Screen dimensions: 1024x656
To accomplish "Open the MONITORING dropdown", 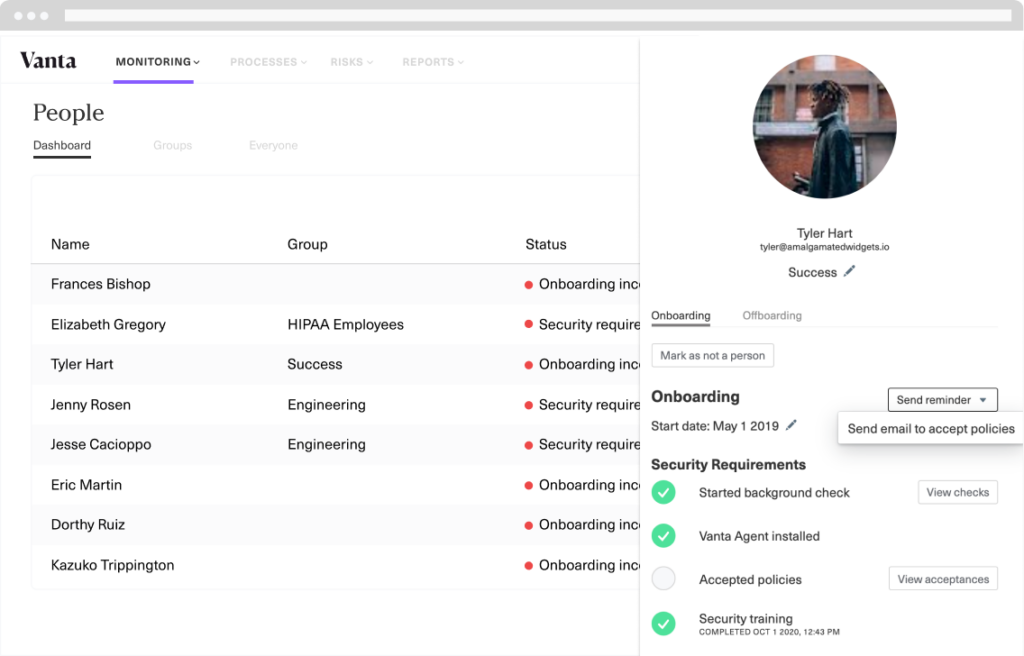I will 154,61.
